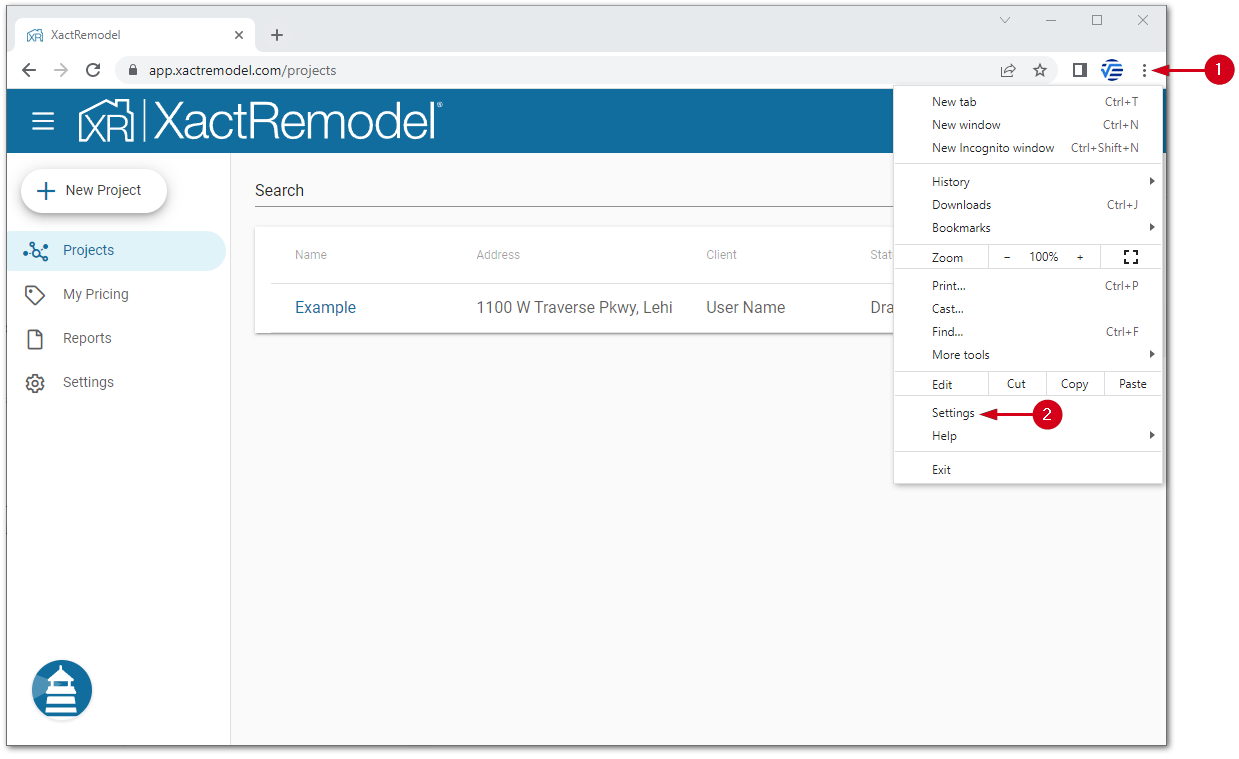Open the Settings gear in the sidebar
The height and width of the screenshot is (759, 1239).
tap(36, 382)
